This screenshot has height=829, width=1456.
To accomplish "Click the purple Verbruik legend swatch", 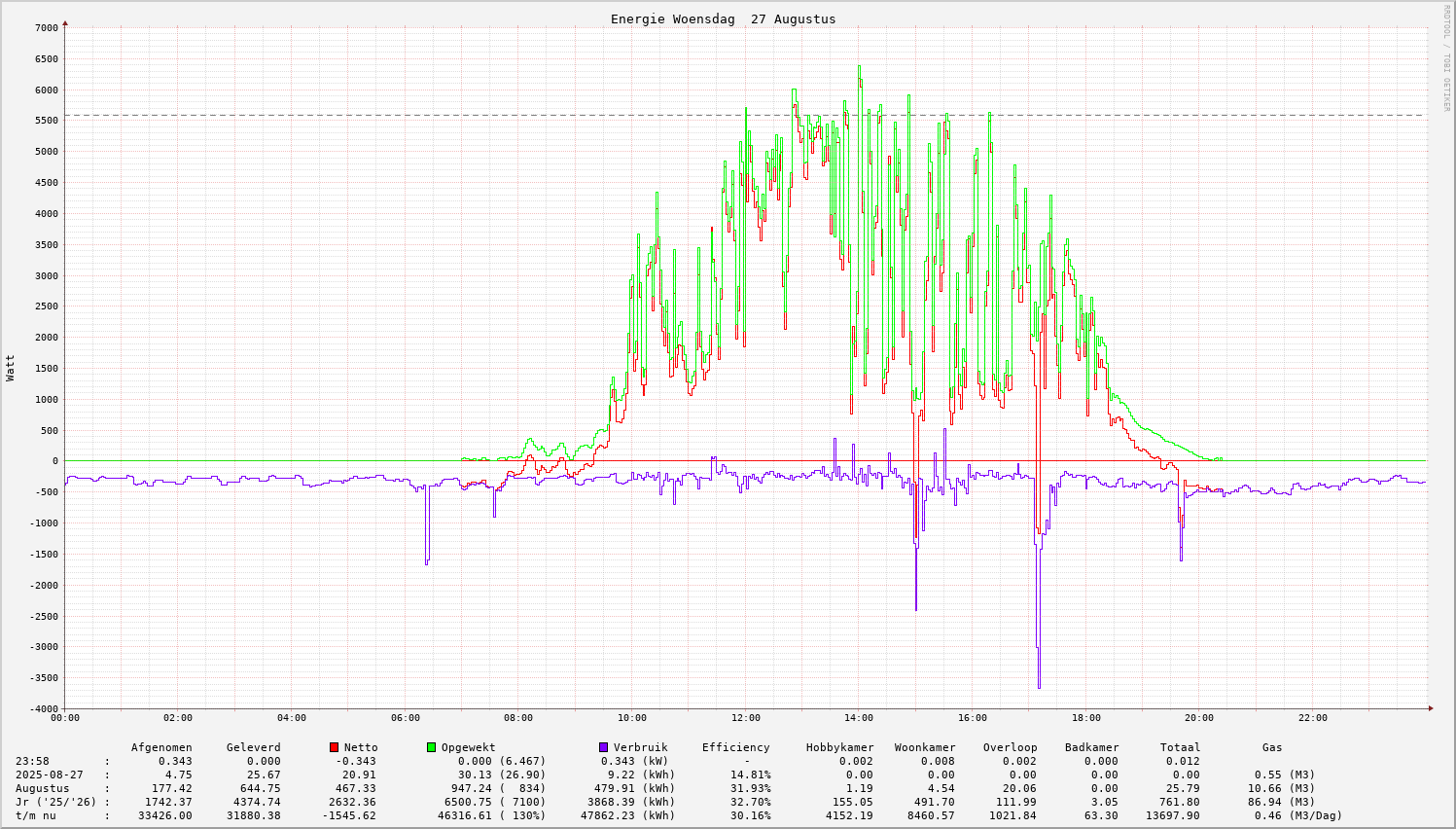I will [x=603, y=747].
